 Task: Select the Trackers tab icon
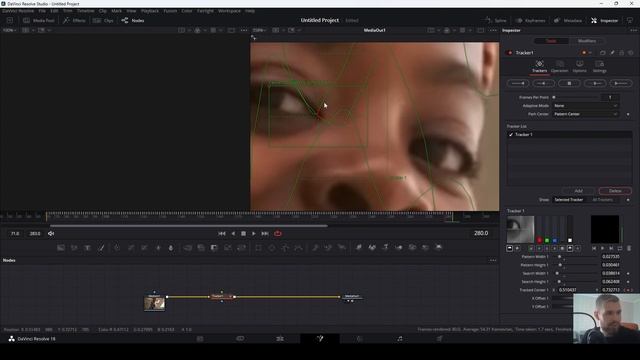[x=539, y=67]
